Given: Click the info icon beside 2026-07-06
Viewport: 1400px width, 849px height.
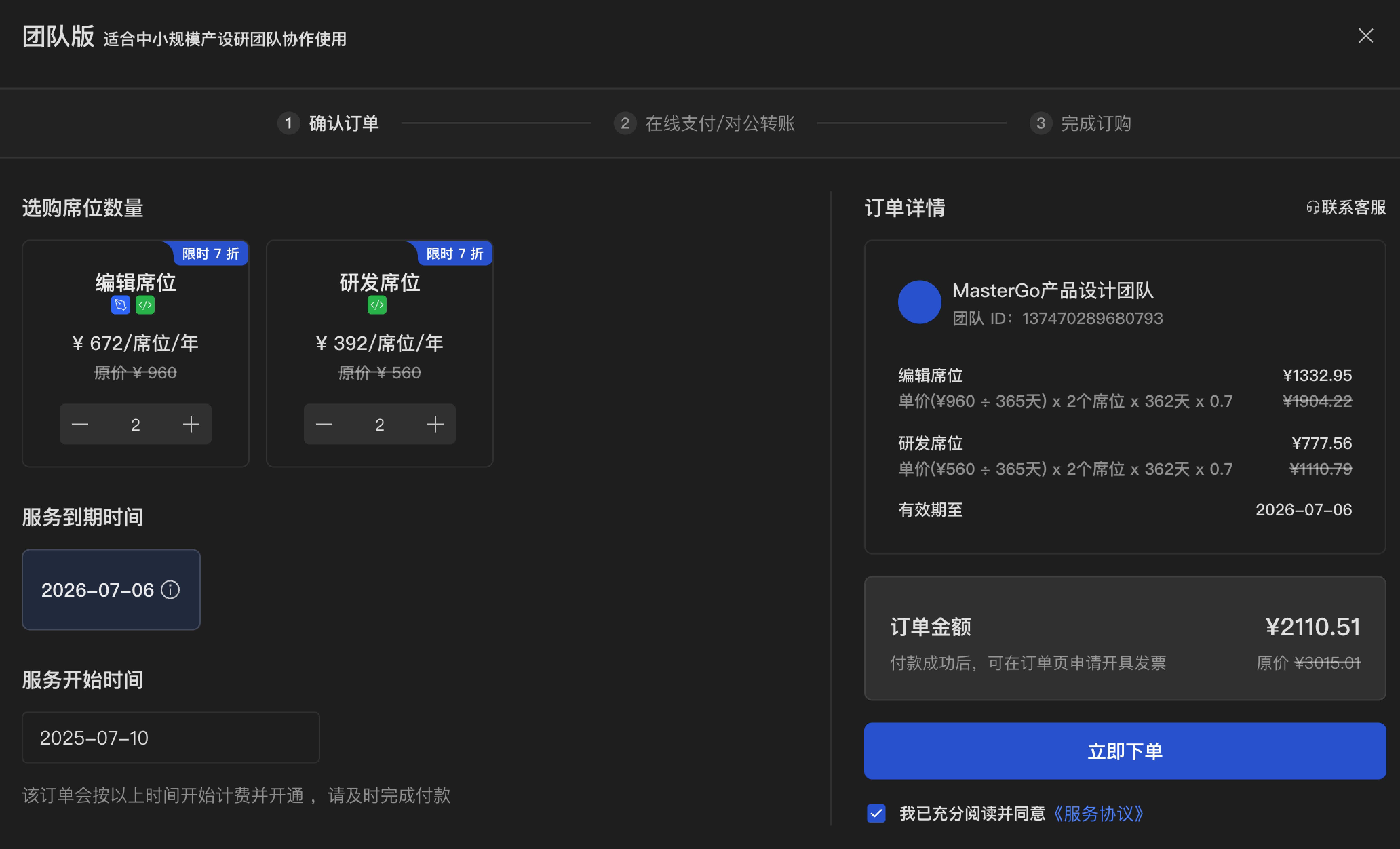Looking at the screenshot, I should (x=170, y=590).
